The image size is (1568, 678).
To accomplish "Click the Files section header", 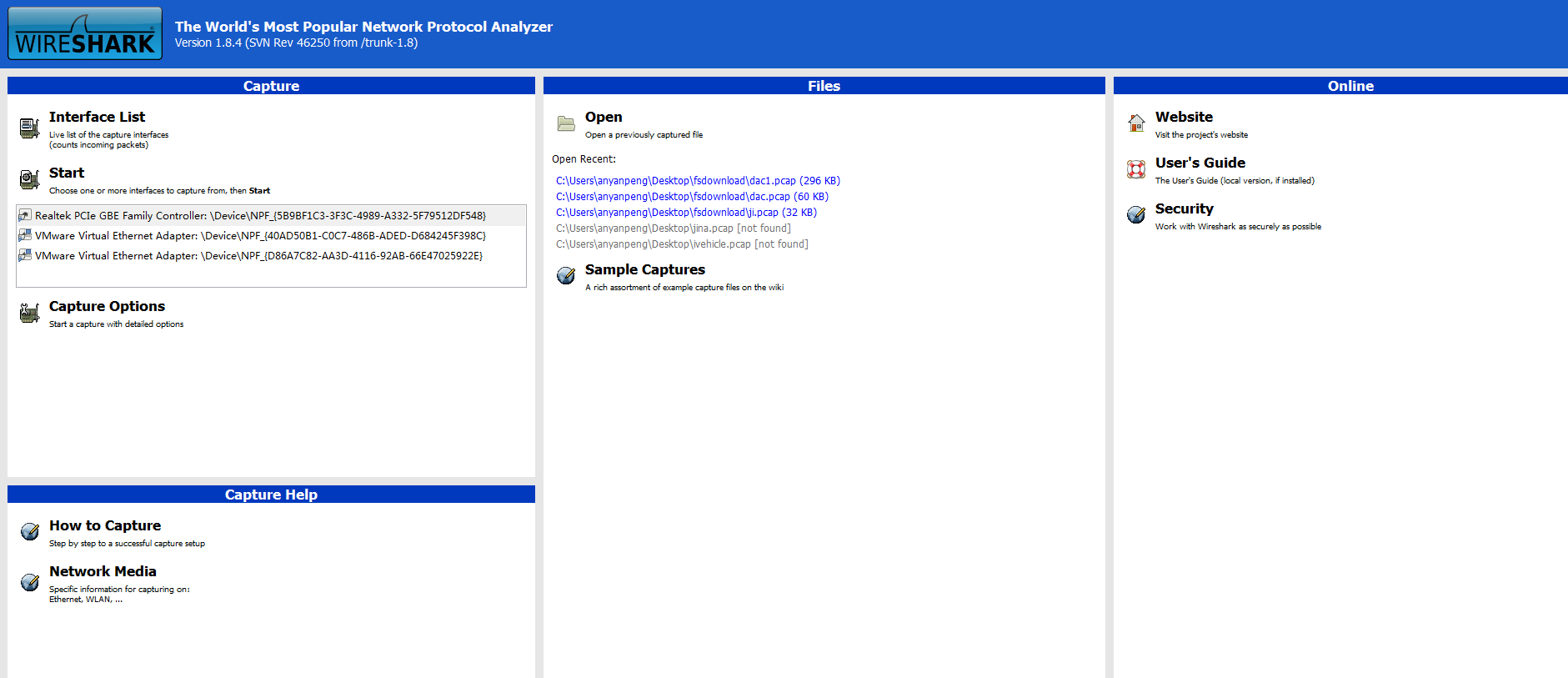I will pos(824,86).
